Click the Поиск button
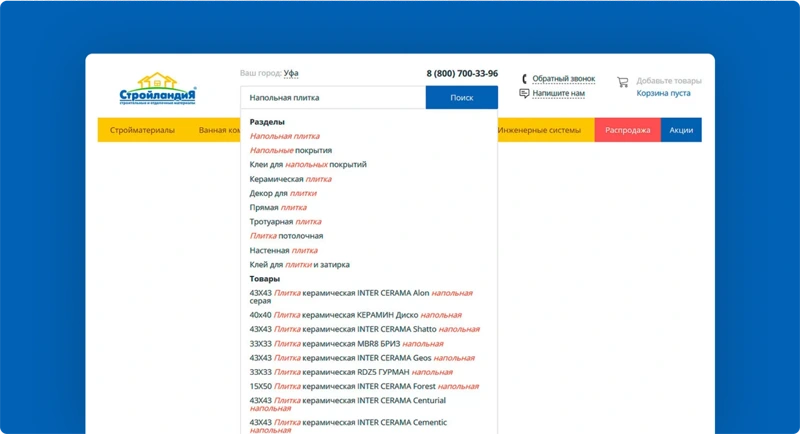800x434 pixels. tap(462, 97)
